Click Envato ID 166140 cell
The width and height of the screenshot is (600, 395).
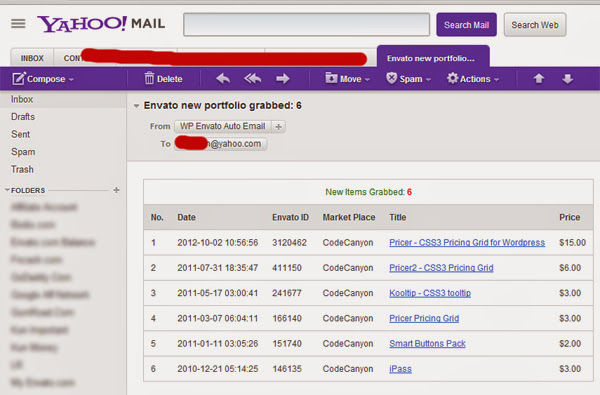pos(287,318)
